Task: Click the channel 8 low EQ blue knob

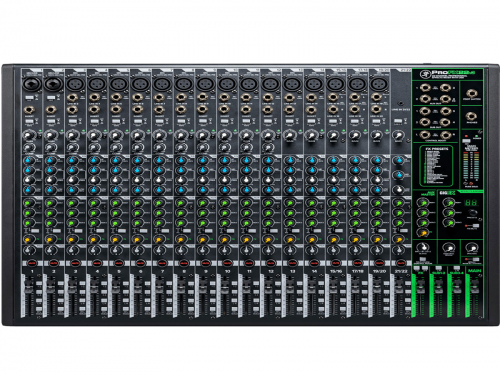Action: pos(181,190)
